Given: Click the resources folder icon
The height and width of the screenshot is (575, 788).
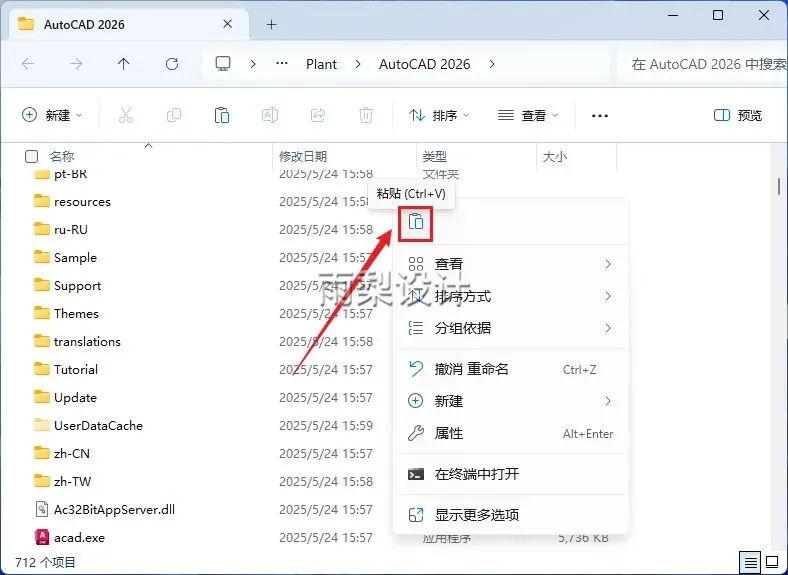Looking at the screenshot, I should 42,201.
